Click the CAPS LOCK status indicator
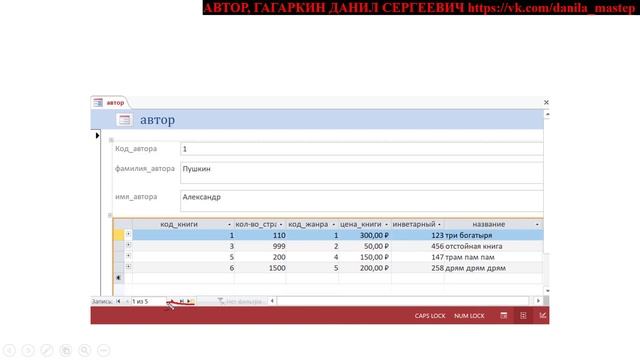Screen dimensions: 640x360 430,316
